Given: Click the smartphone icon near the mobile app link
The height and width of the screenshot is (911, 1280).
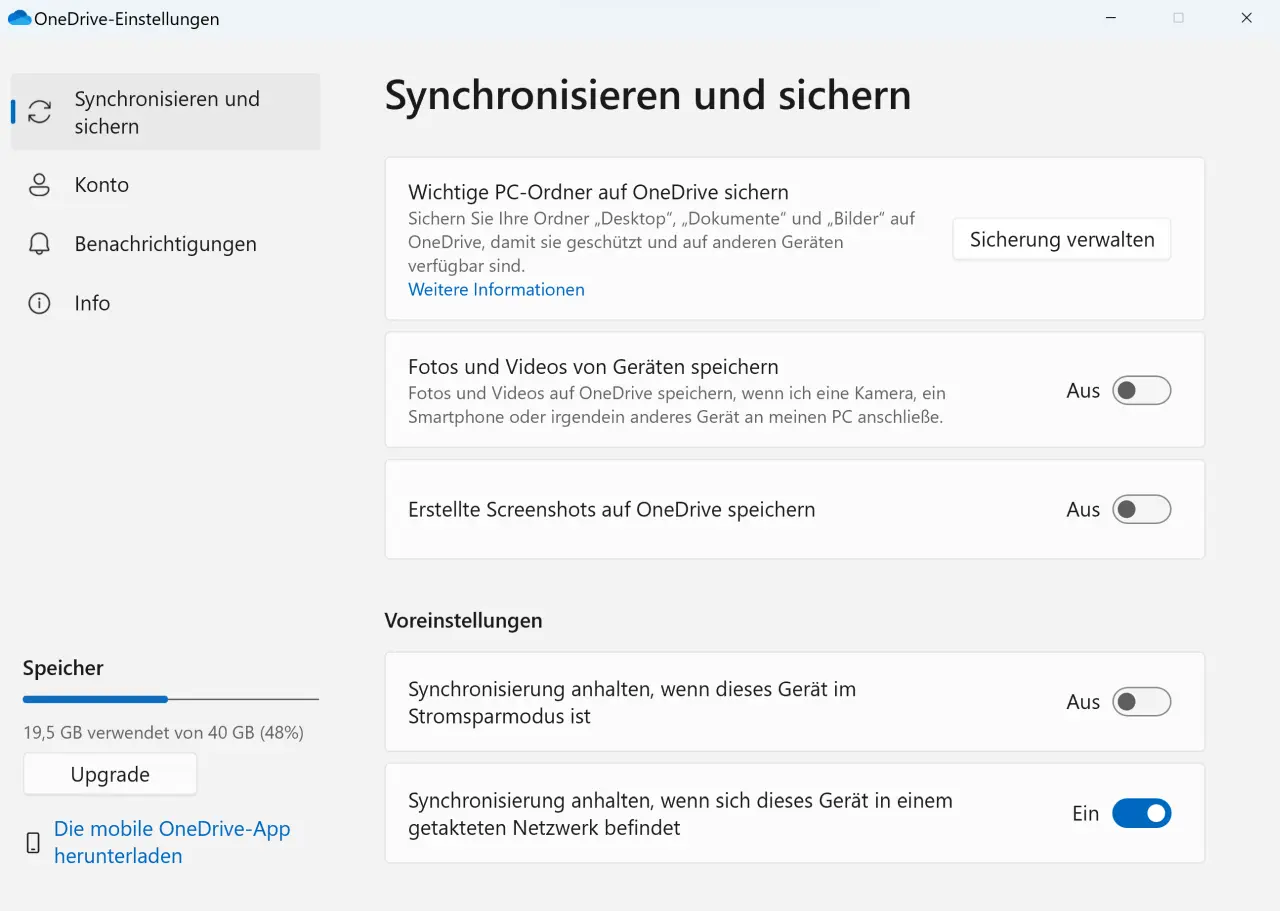Looking at the screenshot, I should 31,842.
